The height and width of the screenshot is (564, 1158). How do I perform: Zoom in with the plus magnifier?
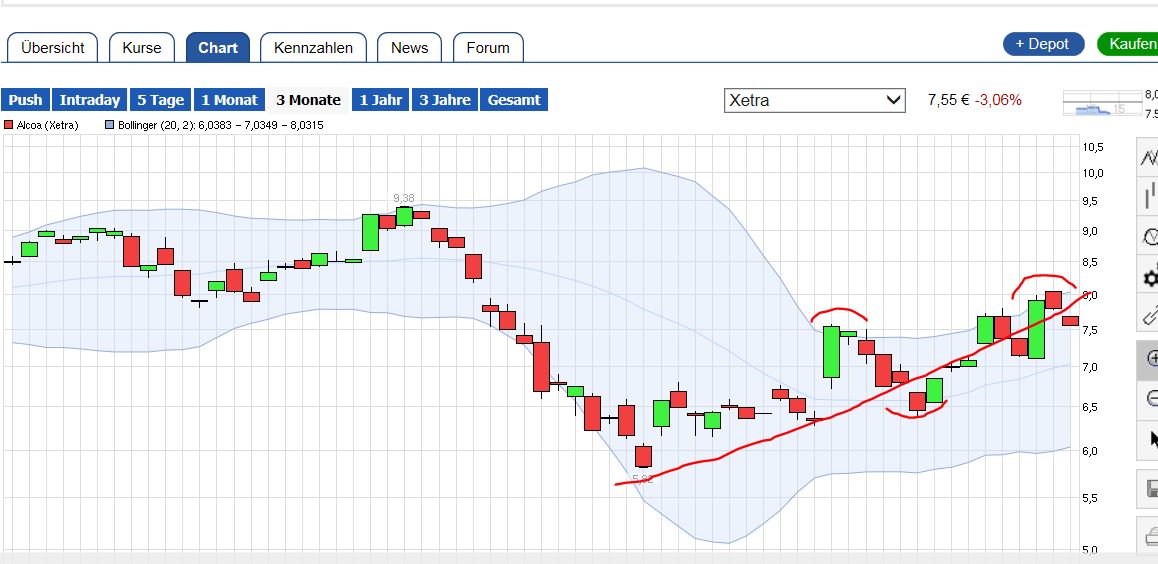(x=1149, y=358)
